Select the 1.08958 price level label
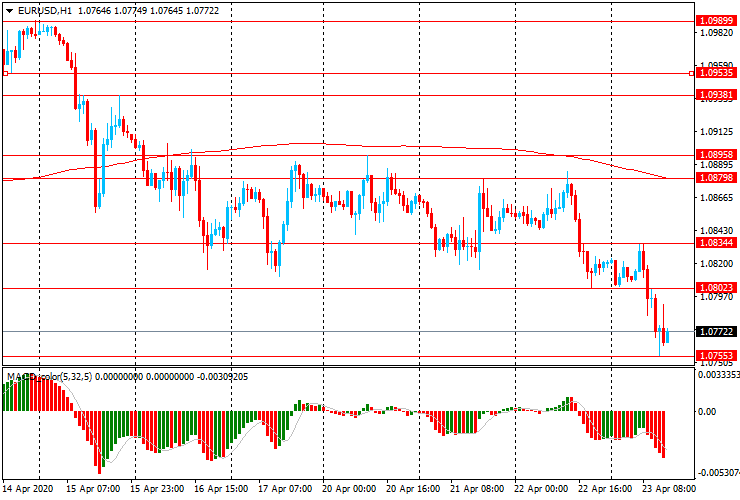Screen dimensions: 740x500 tap(716, 155)
